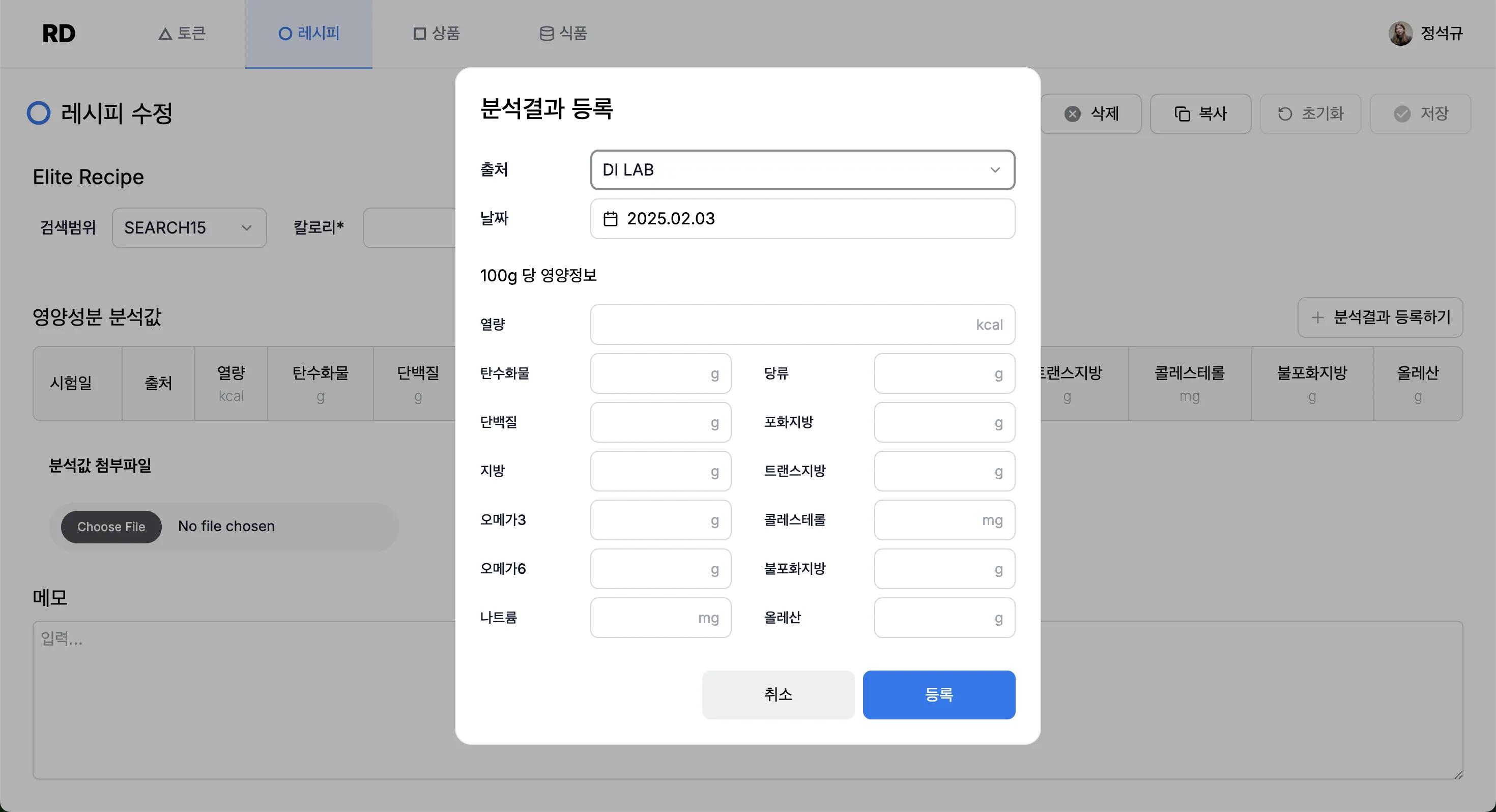
Task: Click the 저장 save button
Action: tap(1420, 114)
